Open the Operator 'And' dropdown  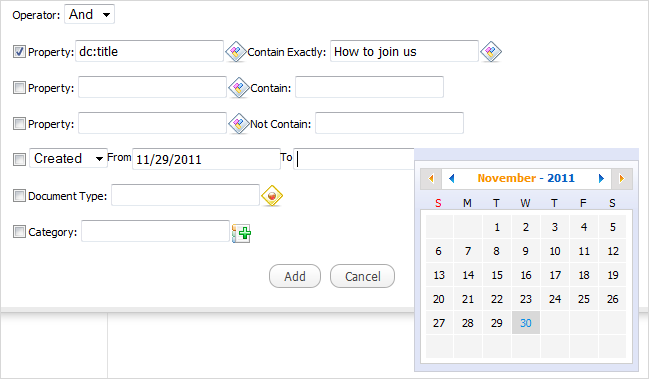[89, 14]
